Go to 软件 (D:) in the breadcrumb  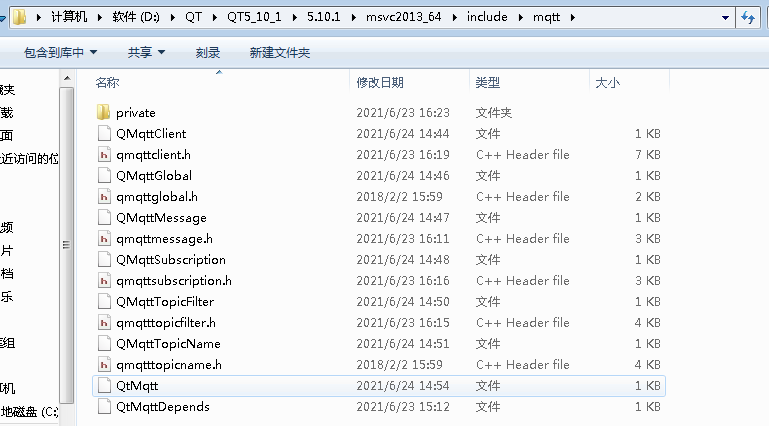[x=136, y=17]
